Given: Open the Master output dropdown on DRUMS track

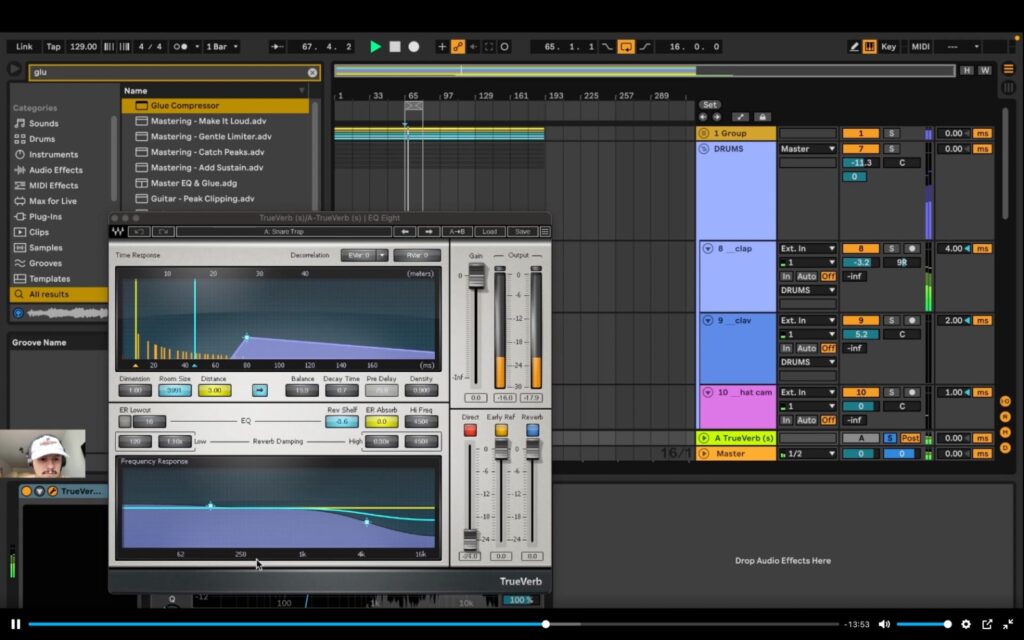Looking at the screenshot, I should [807, 149].
